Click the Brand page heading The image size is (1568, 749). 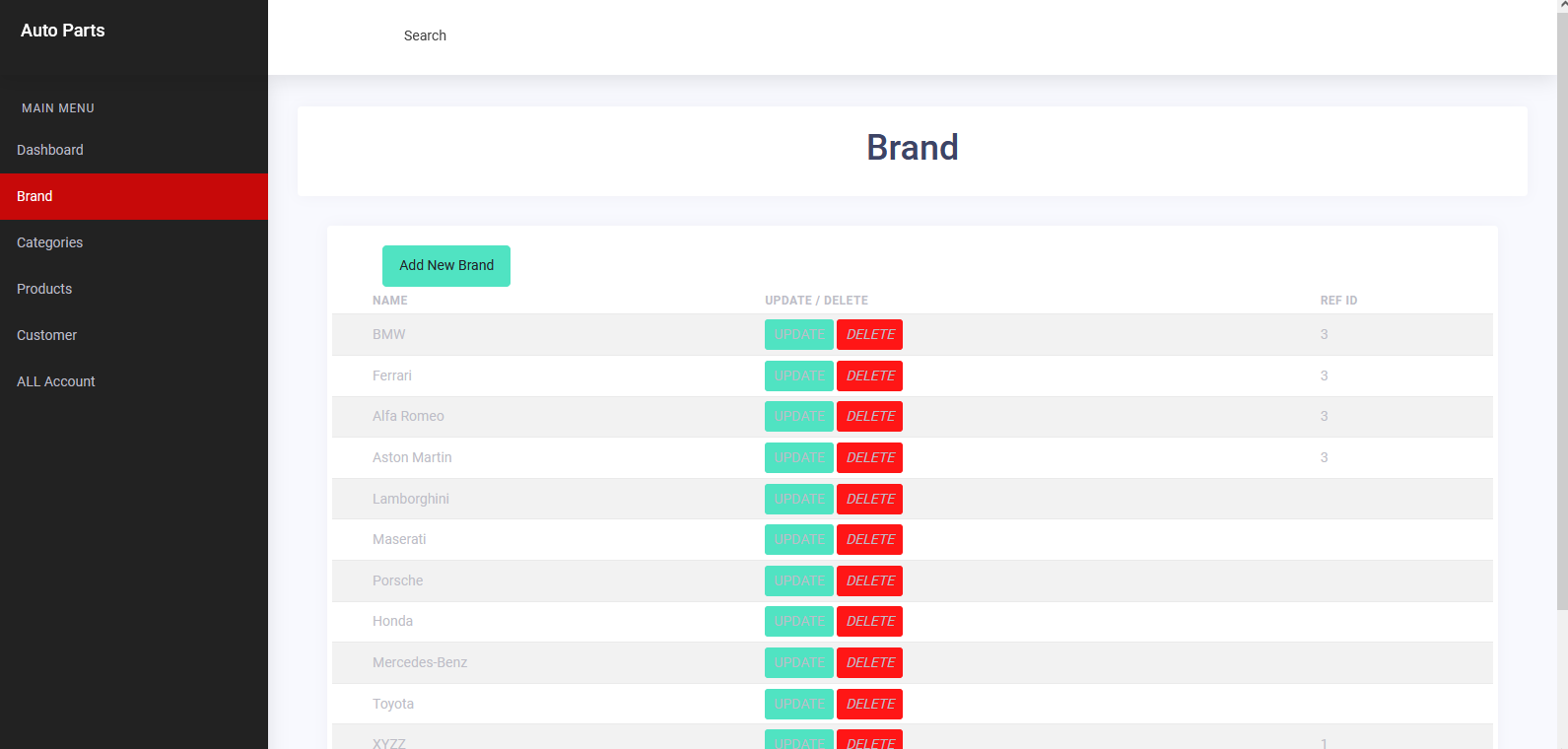click(x=913, y=148)
